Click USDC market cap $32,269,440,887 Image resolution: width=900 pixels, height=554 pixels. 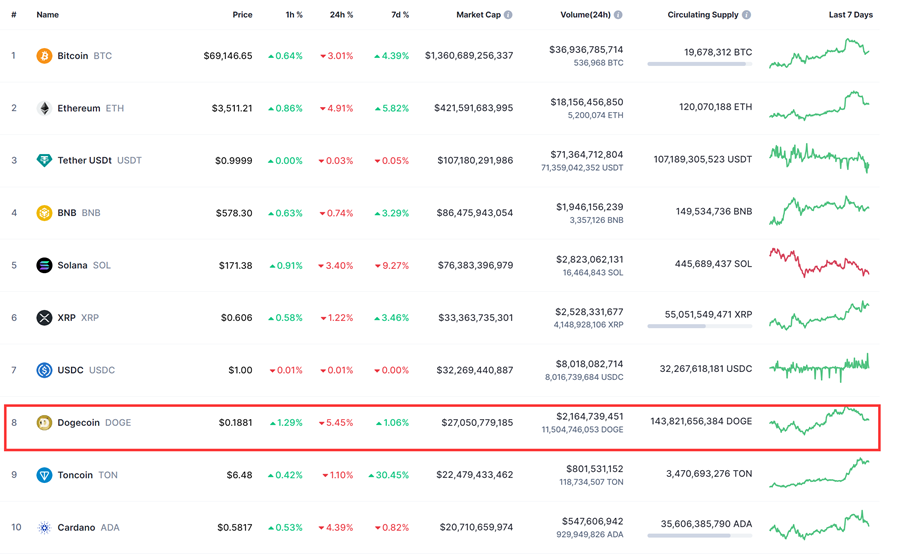point(475,370)
